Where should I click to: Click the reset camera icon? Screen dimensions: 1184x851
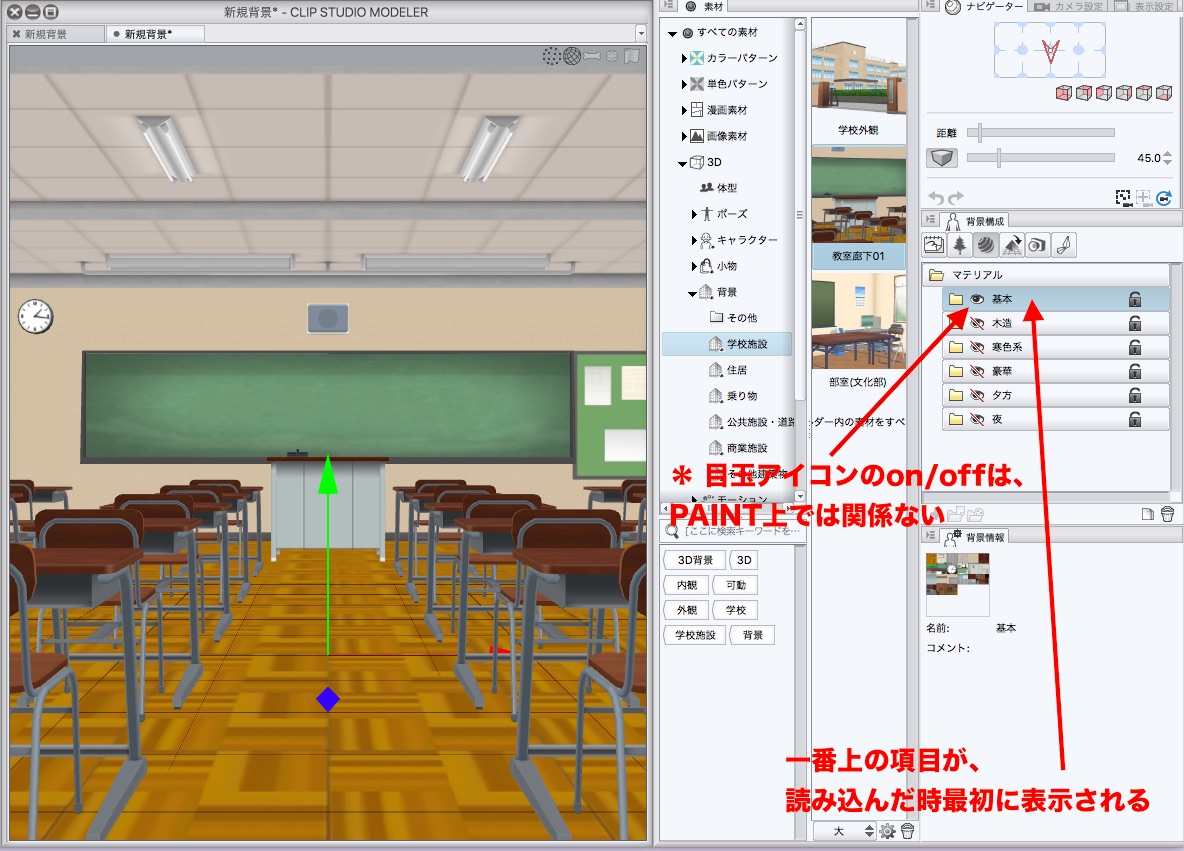[1164, 198]
